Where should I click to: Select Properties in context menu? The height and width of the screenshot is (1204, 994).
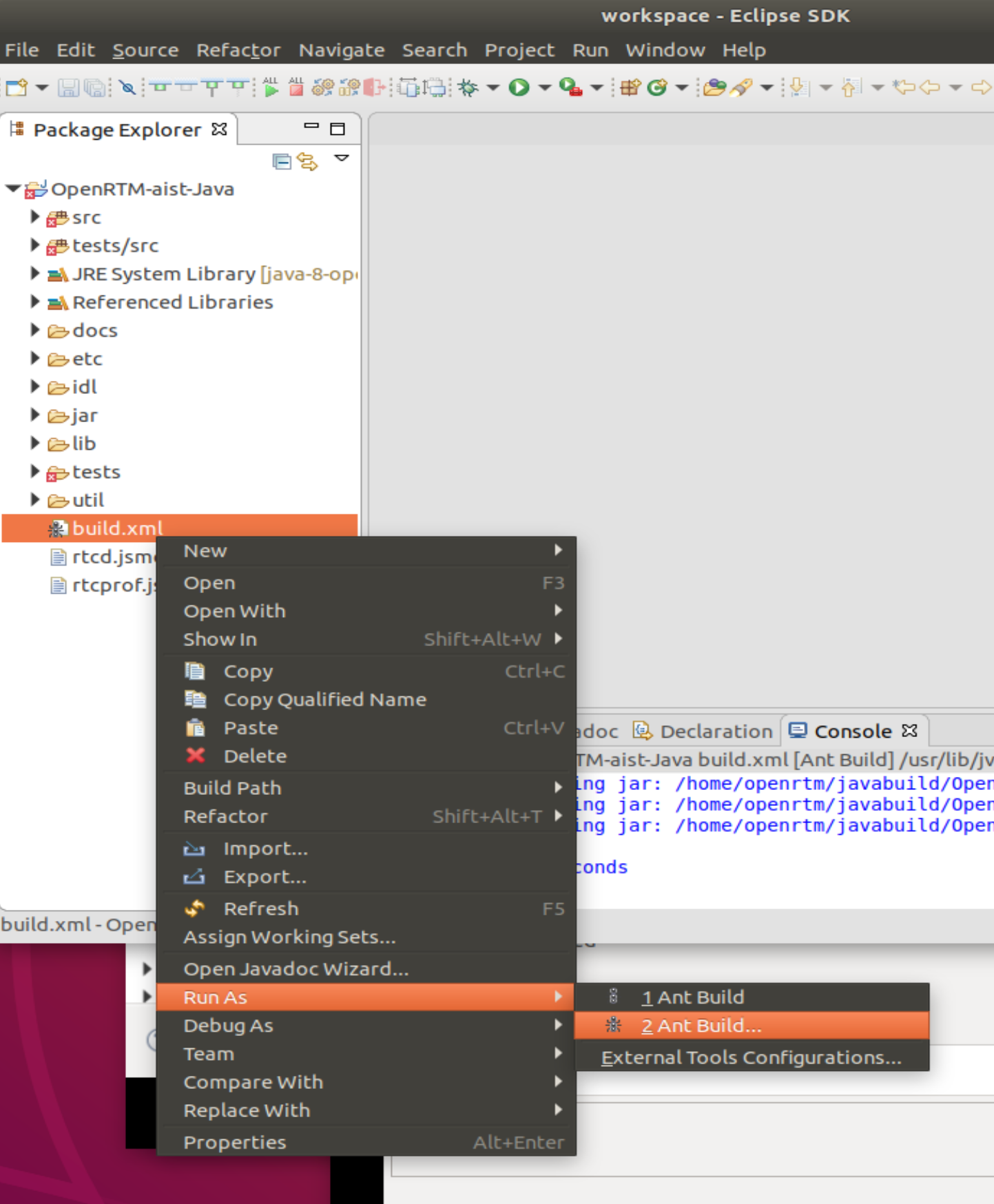tap(366, 1142)
